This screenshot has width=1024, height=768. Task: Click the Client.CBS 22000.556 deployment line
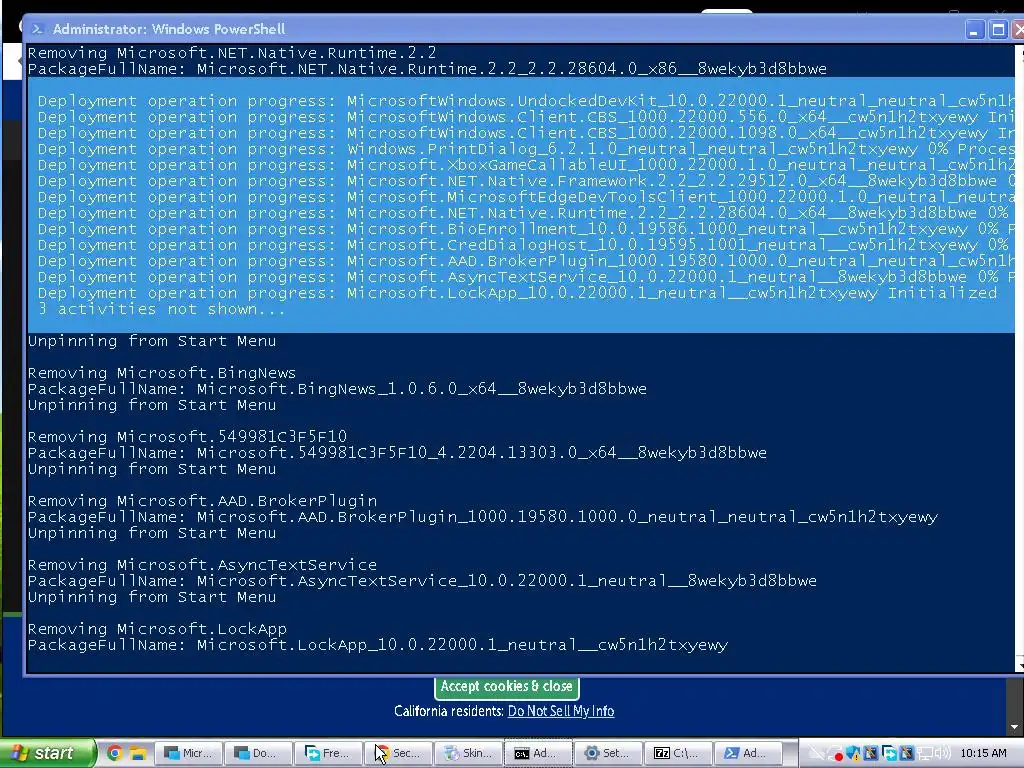click(526, 118)
